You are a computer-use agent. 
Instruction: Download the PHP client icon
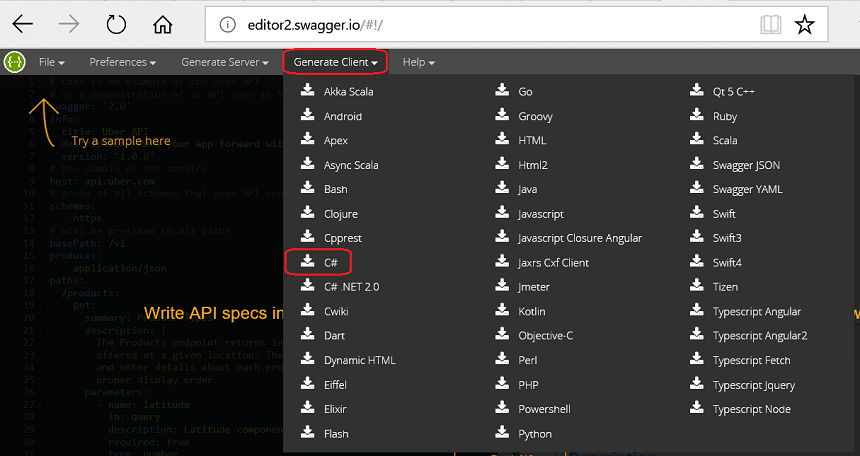[x=502, y=383]
